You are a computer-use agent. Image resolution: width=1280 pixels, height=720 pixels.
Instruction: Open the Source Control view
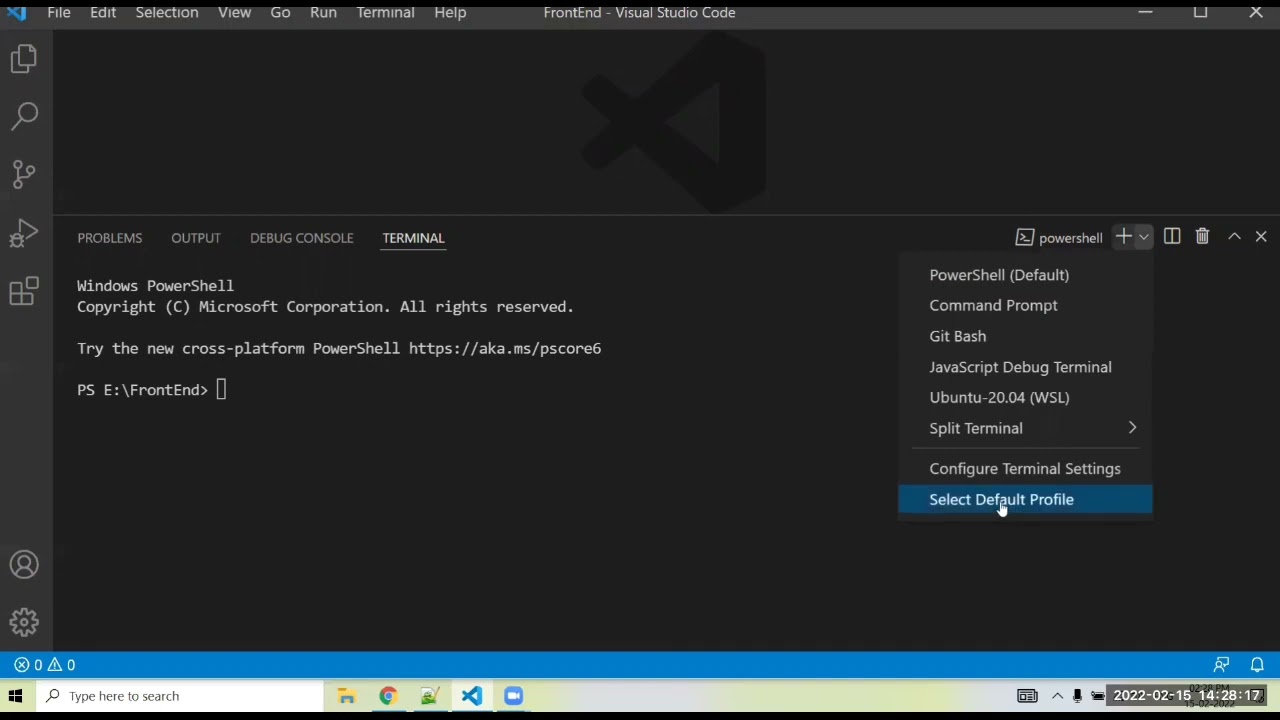pyautogui.click(x=24, y=174)
